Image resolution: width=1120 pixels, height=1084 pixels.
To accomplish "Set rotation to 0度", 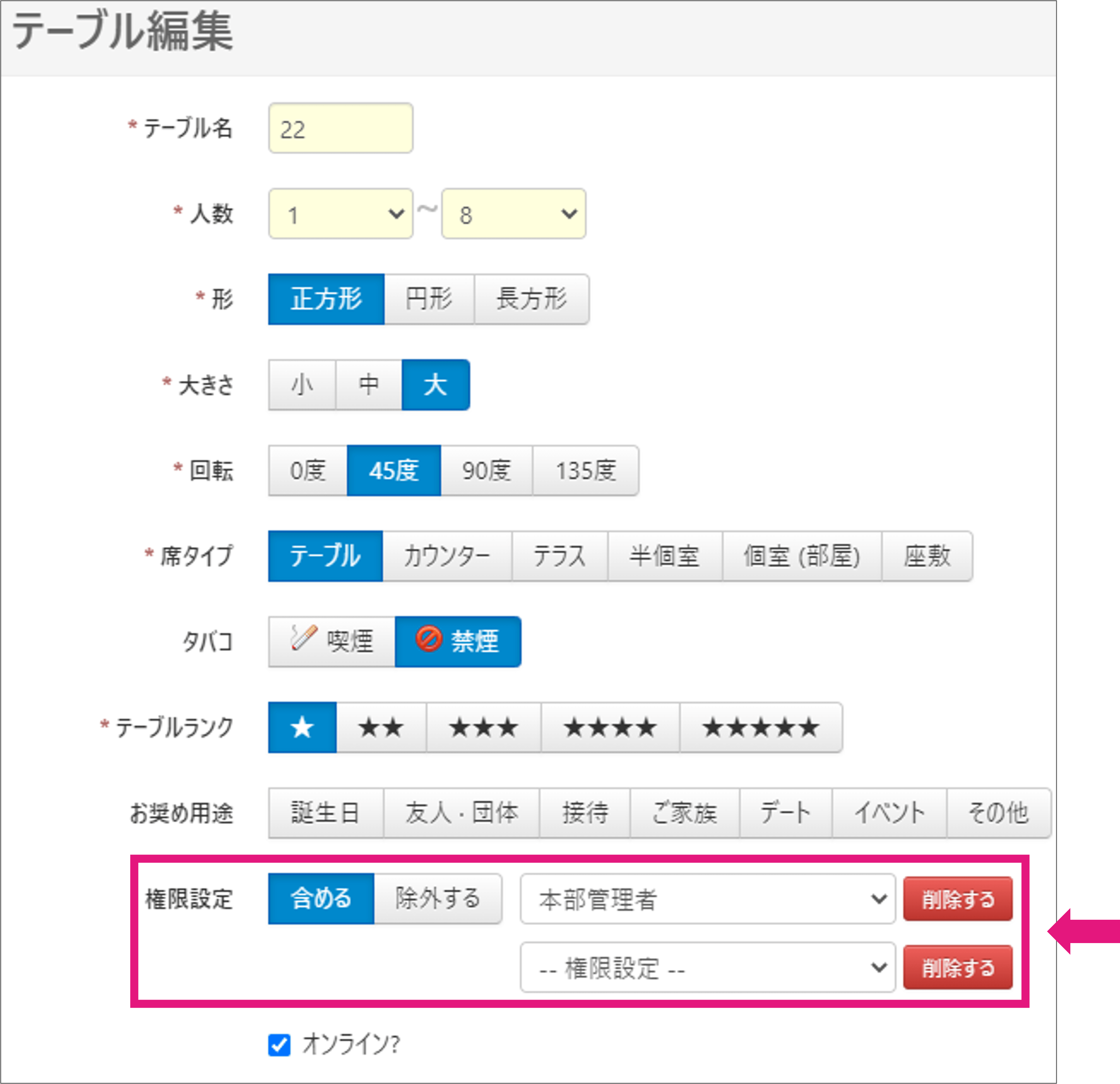I will tap(308, 471).
